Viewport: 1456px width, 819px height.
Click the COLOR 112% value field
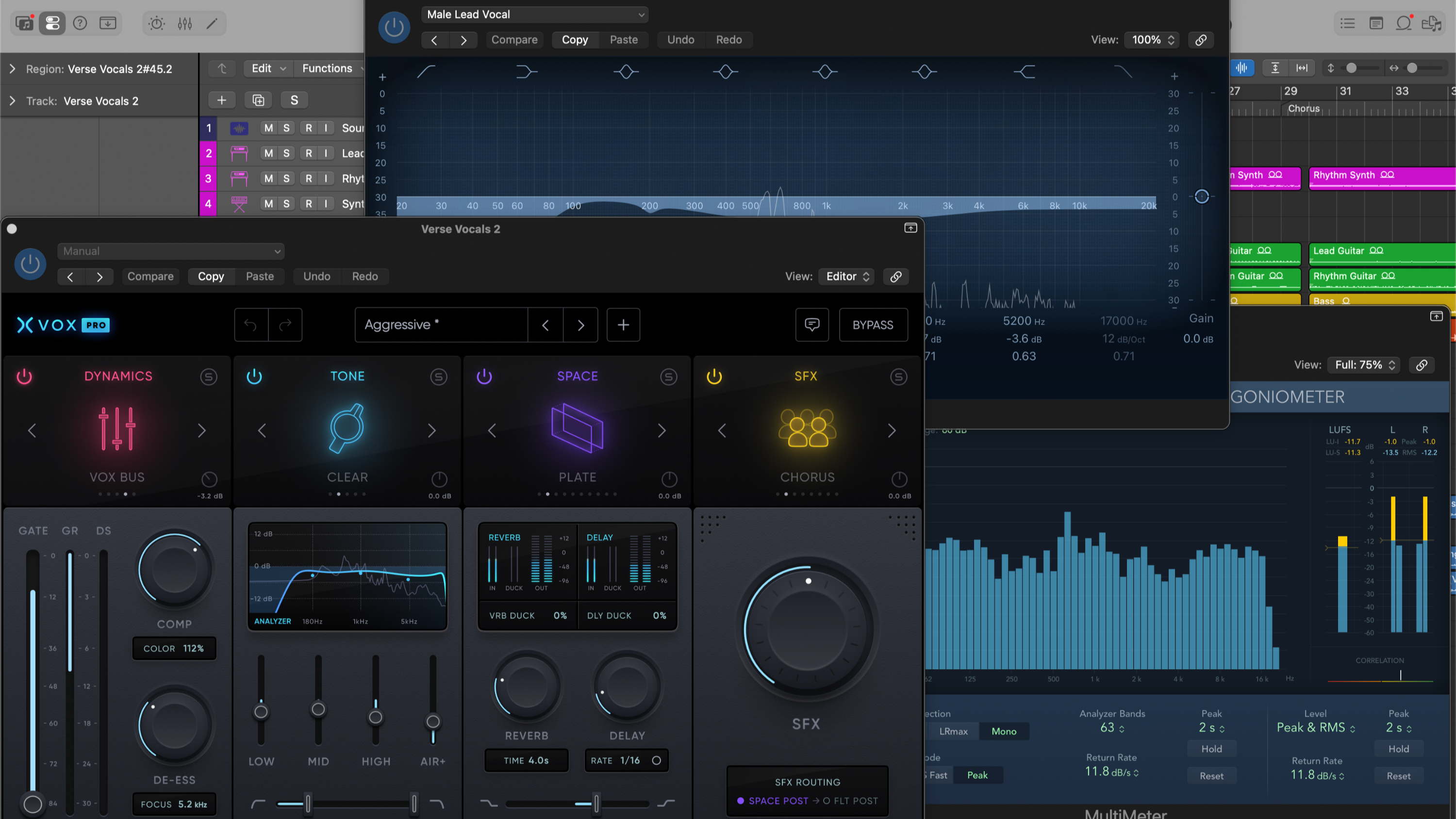[174, 648]
